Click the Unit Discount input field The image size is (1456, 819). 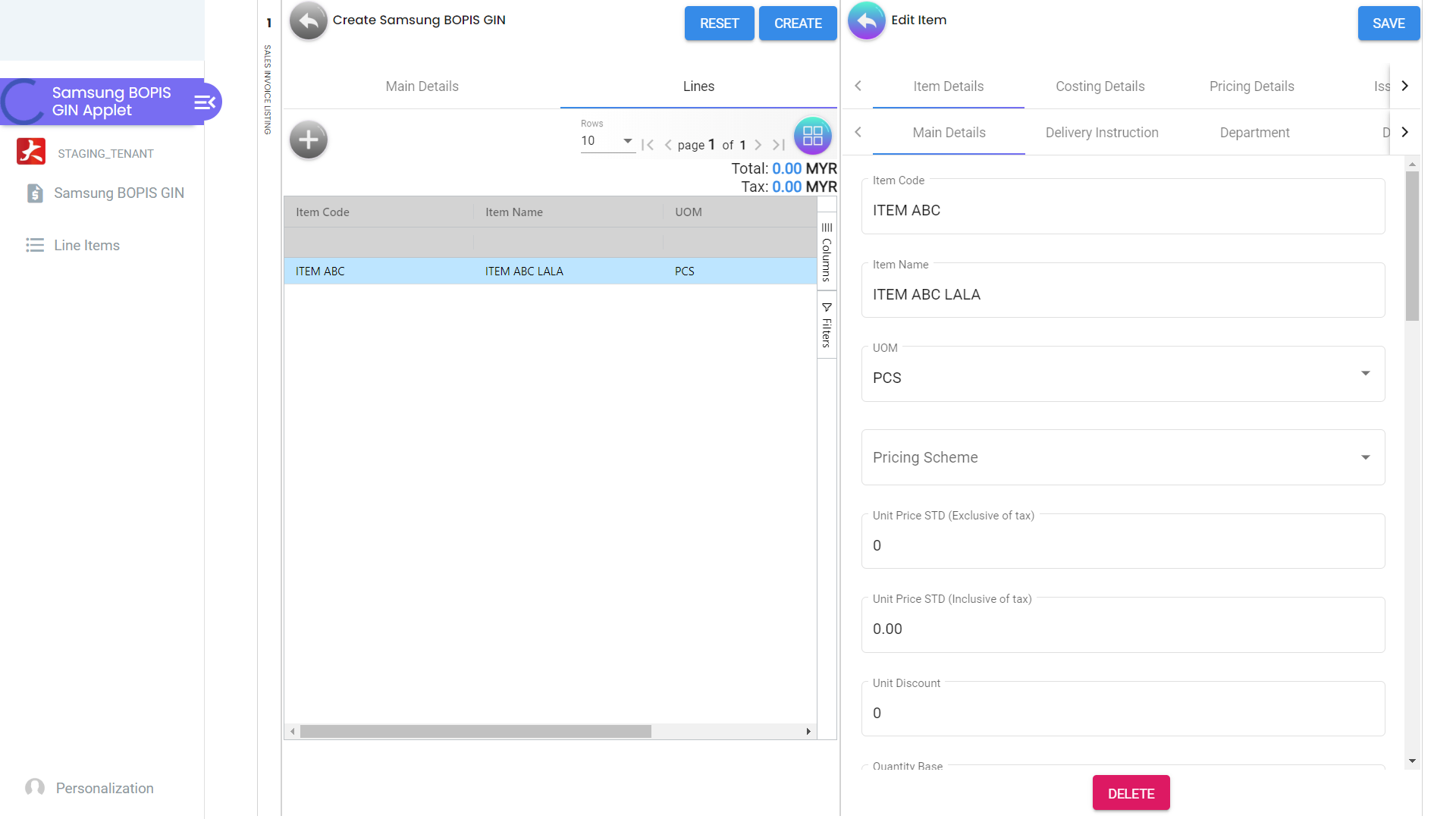coord(1122,713)
